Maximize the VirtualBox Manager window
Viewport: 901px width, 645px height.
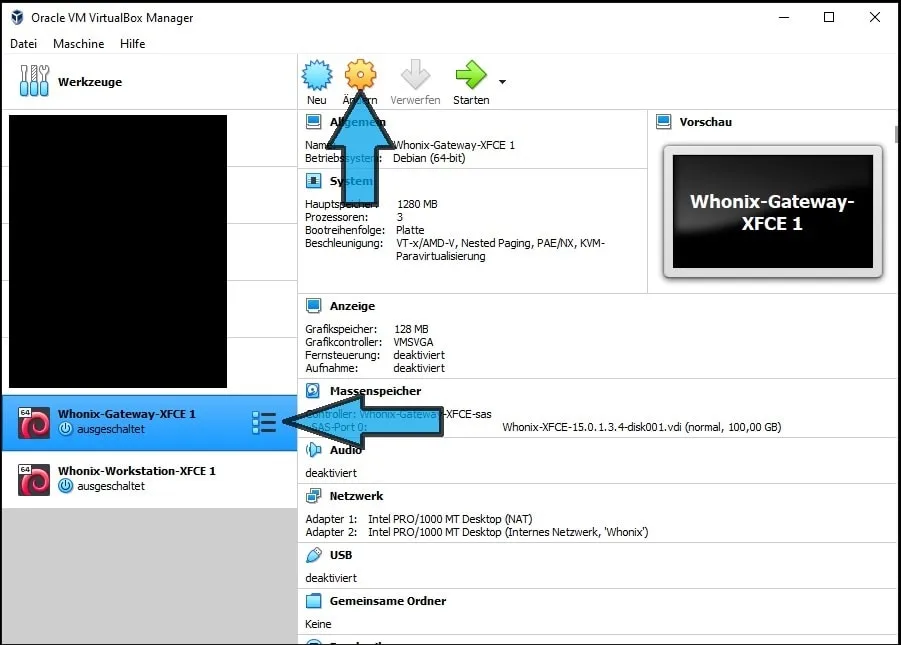829,17
